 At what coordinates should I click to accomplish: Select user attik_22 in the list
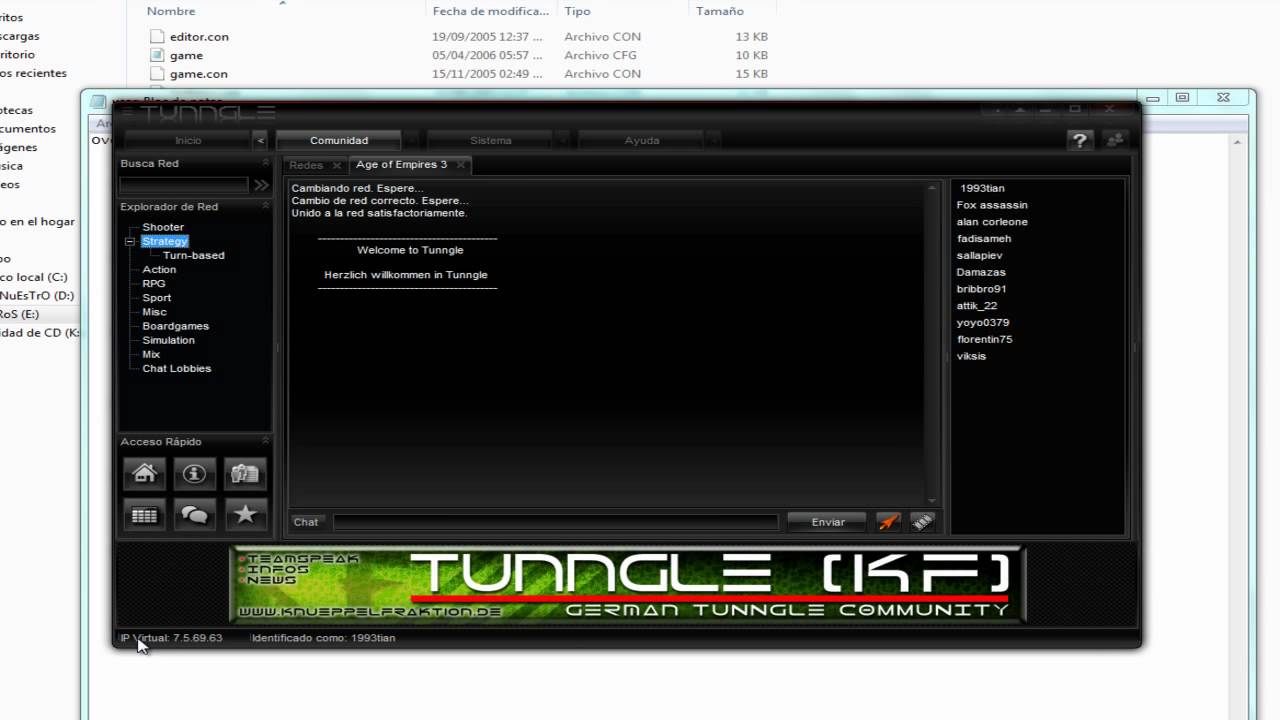point(977,306)
